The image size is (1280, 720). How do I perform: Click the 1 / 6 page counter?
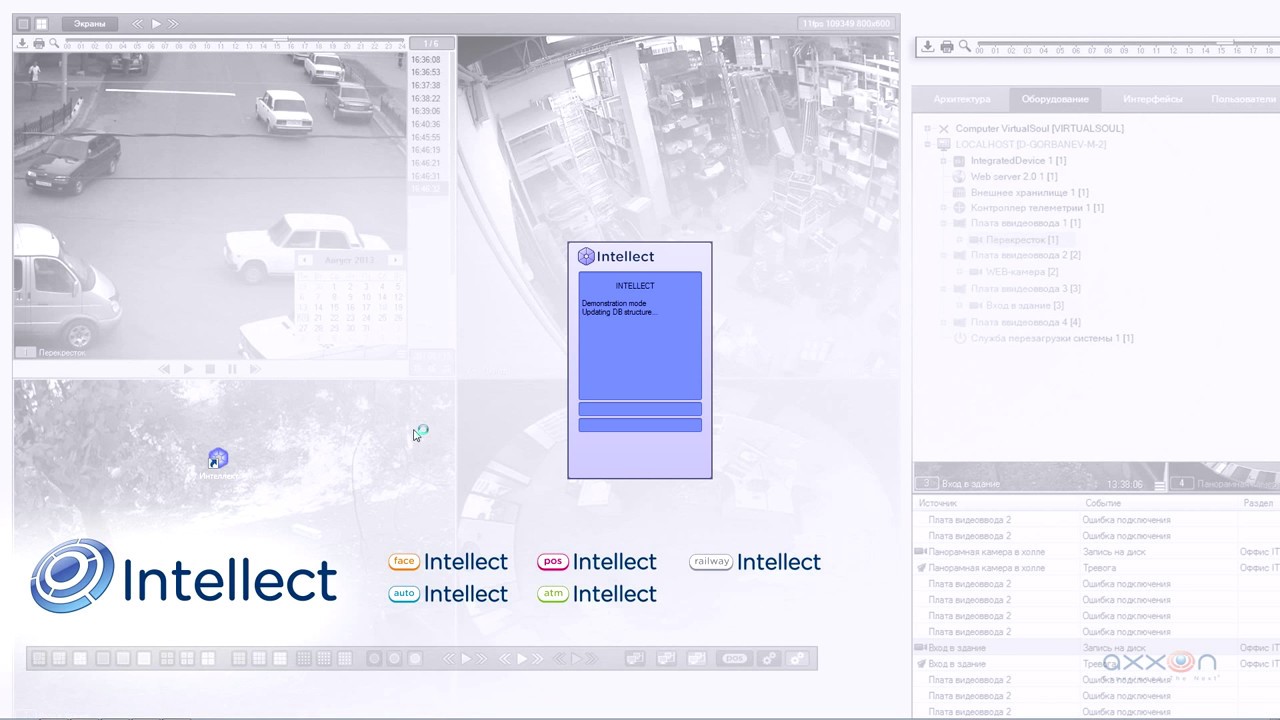pyautogui.click(x=431, y=44)
